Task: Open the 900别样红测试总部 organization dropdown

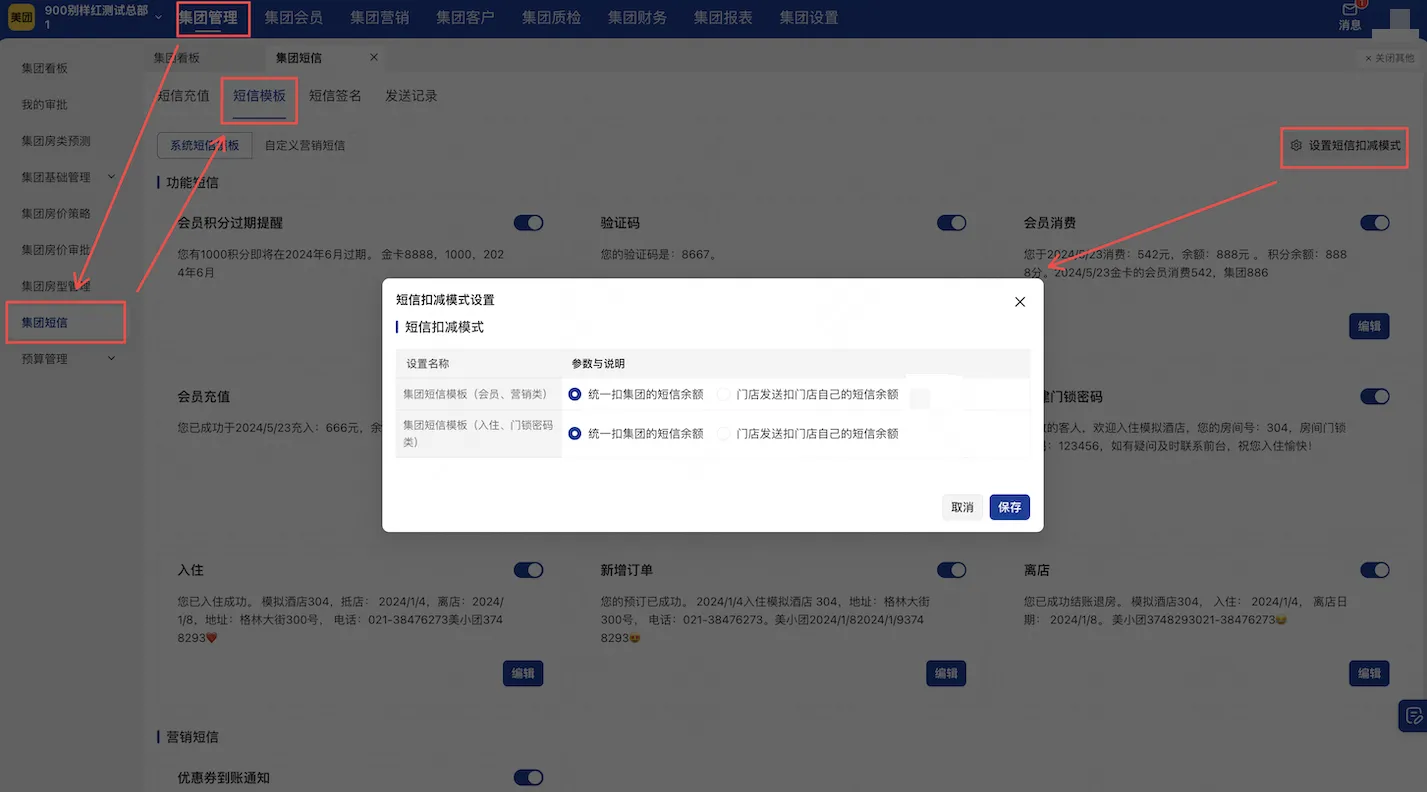Action: 158,17
